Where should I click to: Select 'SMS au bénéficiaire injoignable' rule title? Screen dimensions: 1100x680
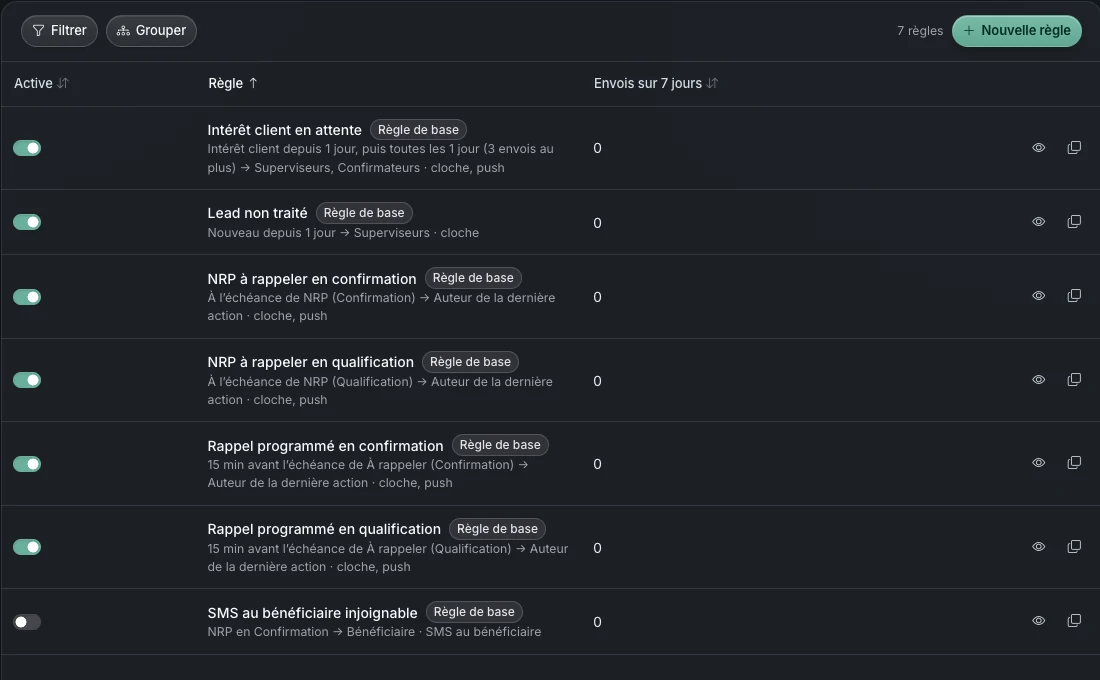(x=312, y=613)
